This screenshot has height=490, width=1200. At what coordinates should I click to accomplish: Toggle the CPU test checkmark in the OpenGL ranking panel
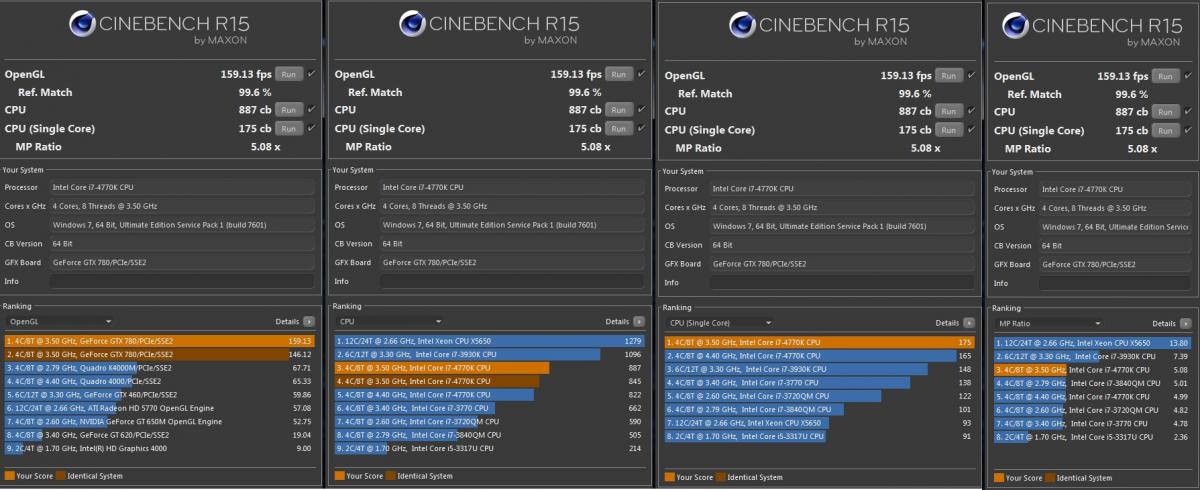pyautogui.click(x=312, y=110)
